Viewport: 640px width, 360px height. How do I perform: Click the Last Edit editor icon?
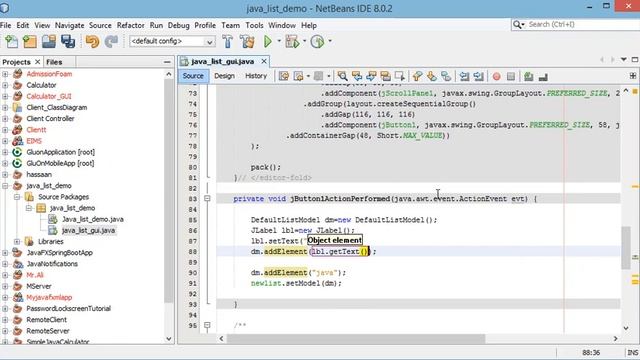click(284, 76)
